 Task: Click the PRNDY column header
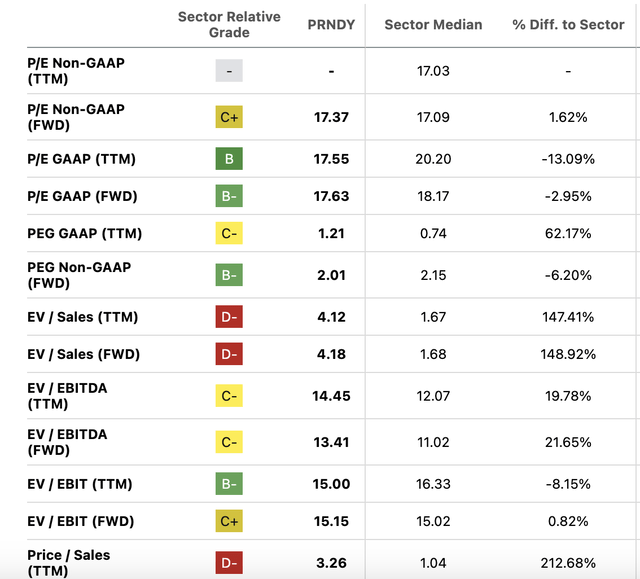[x=330, y=24]
